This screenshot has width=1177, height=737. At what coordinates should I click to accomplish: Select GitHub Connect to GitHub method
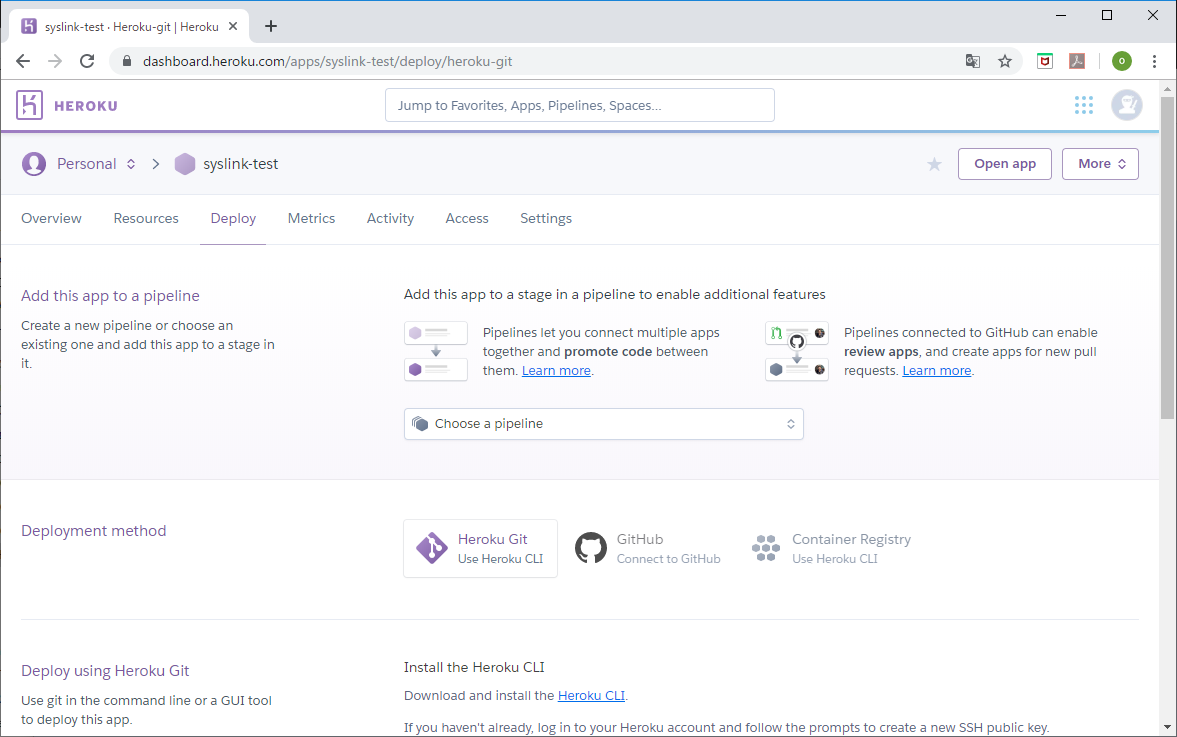tap(647, 549)
